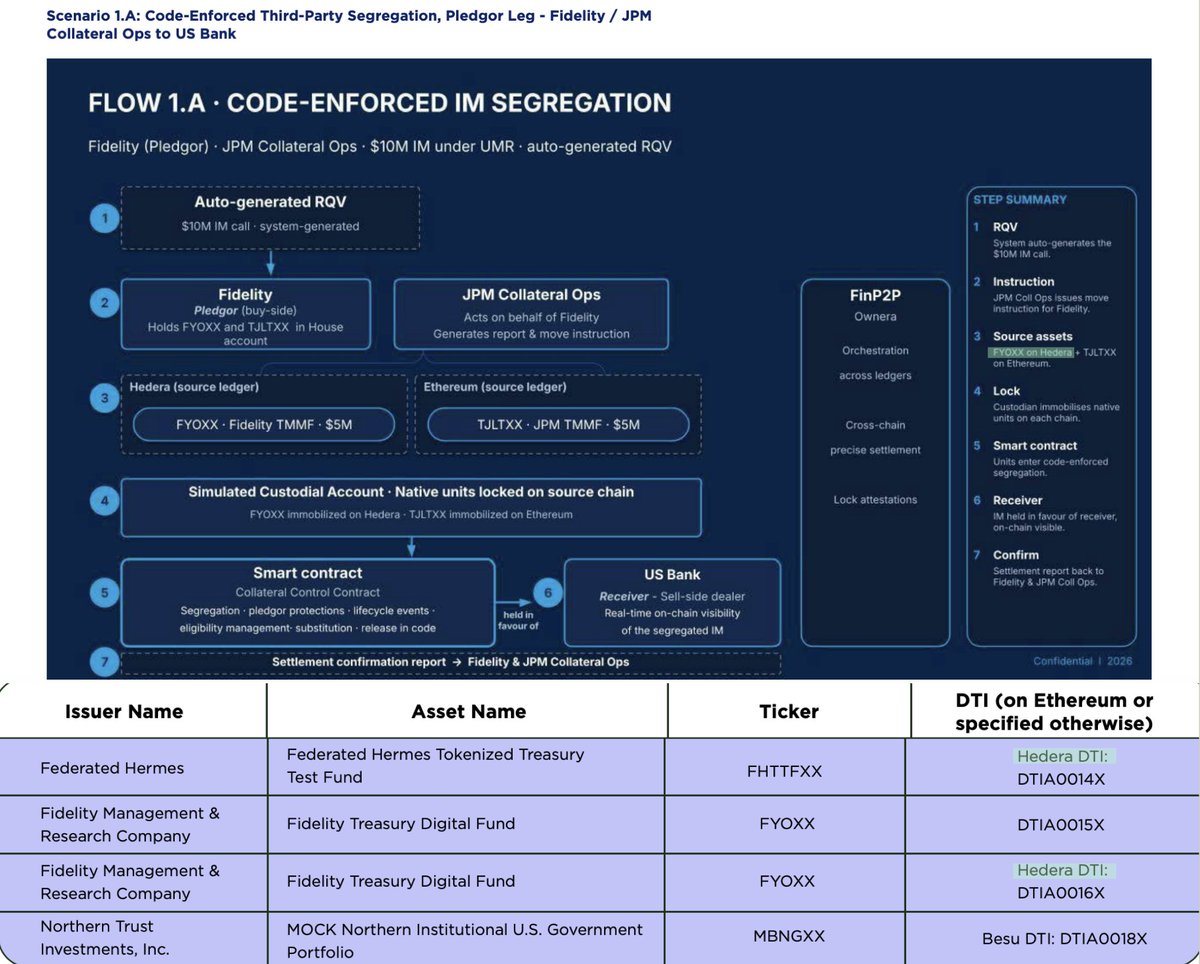Click 'Receiver' entry in step summary
This screenshot has height=964, width=1200.
coord(1017,500)
